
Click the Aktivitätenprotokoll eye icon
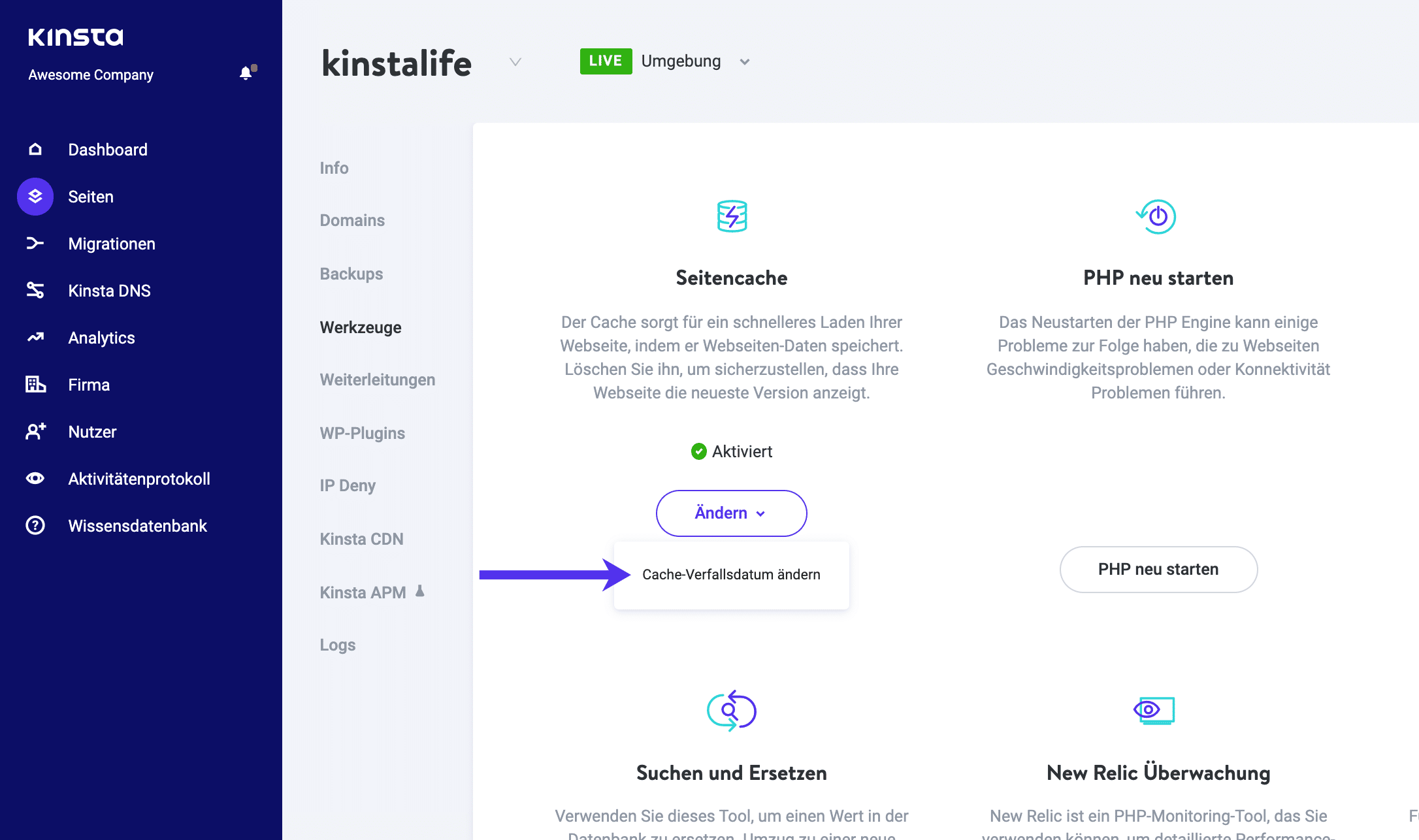(x=35, y=479)
